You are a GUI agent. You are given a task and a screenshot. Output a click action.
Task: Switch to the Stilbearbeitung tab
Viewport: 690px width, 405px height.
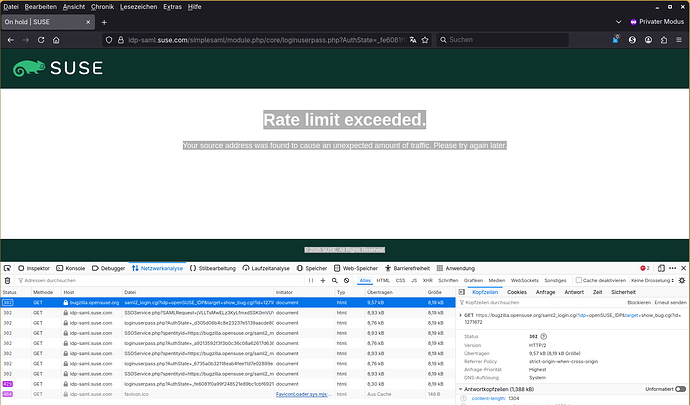[x=213, y=268]
